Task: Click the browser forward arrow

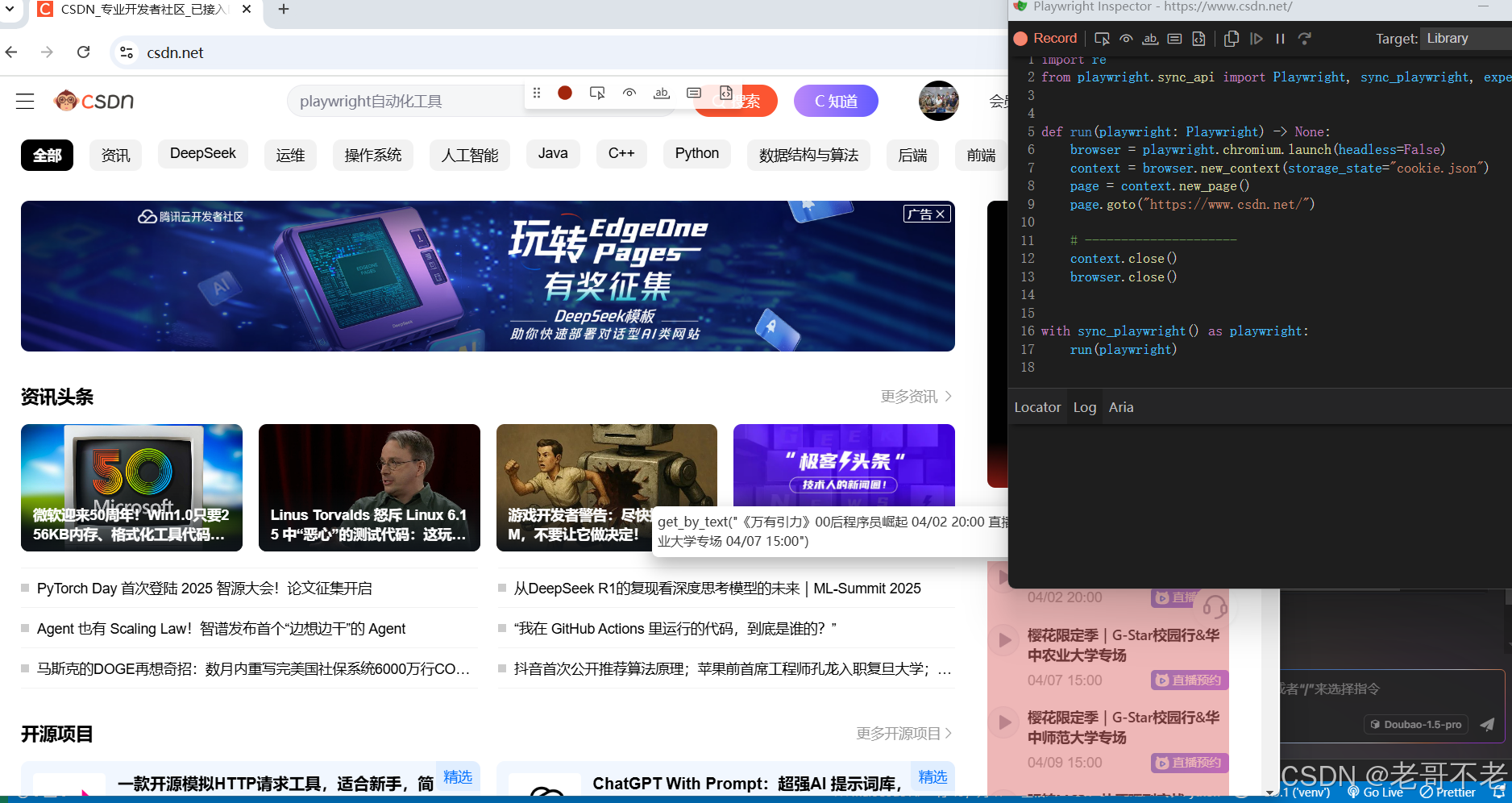Action: (48, 52)
